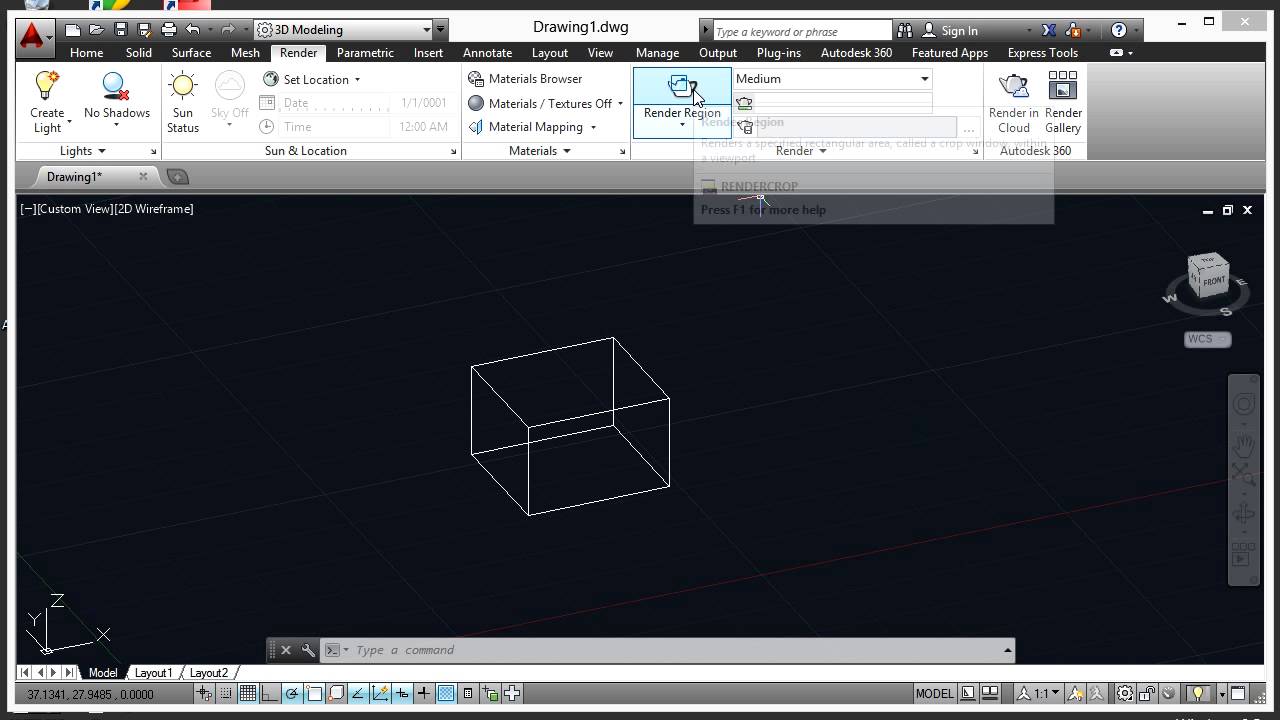Image resolution: width=1280 pixels, height=720 pixels.
Task: Open the 3D Modeling workspace dropdown
Action: [x=343, y=30]
